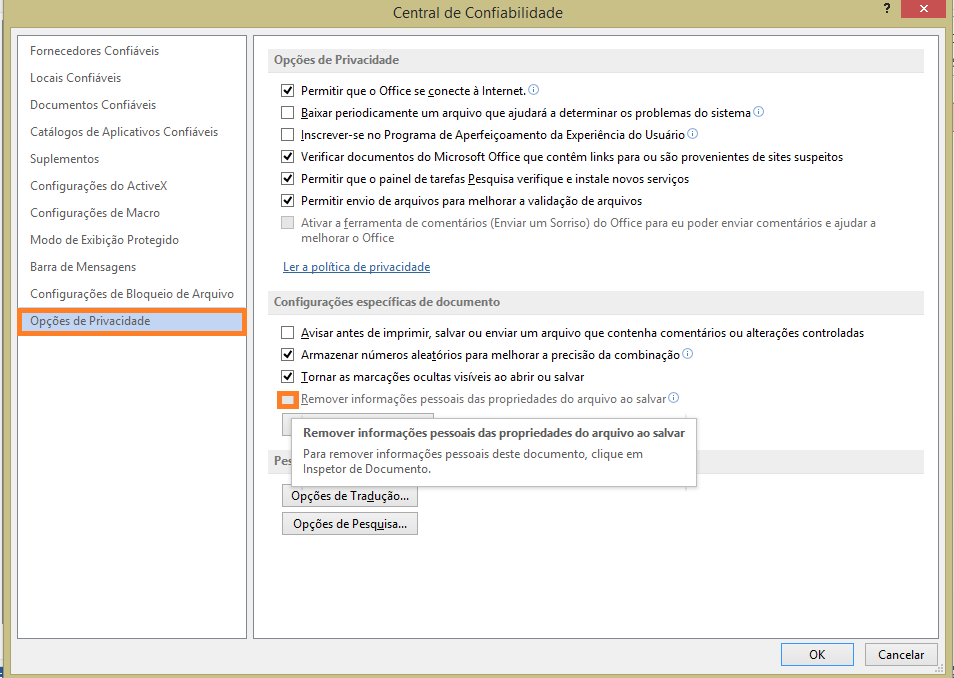
Task: Confirm with the OK button
Action: click(817, 654)
